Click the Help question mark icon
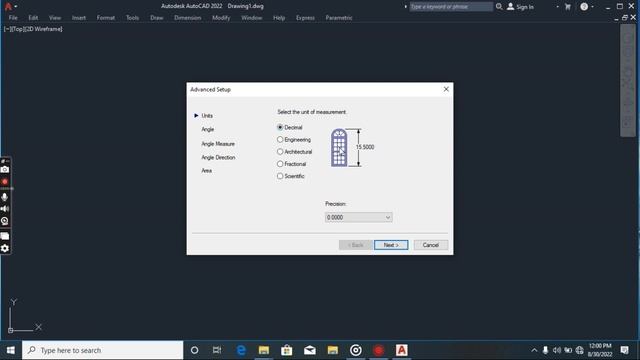 coord(584,7)
